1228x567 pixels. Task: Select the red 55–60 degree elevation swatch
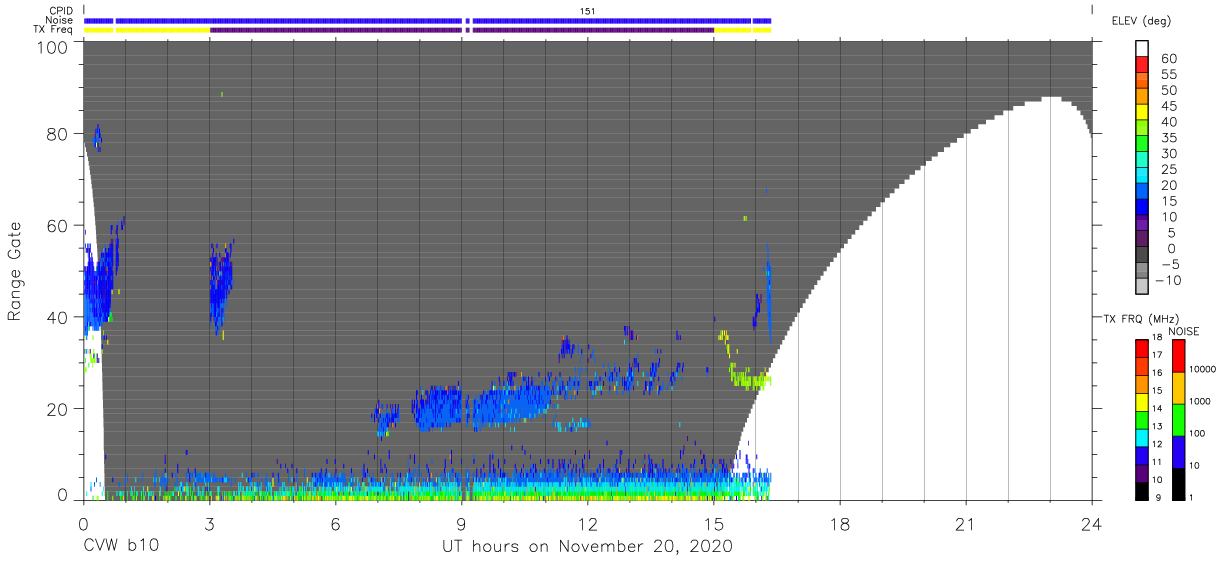click(1142, 64)
